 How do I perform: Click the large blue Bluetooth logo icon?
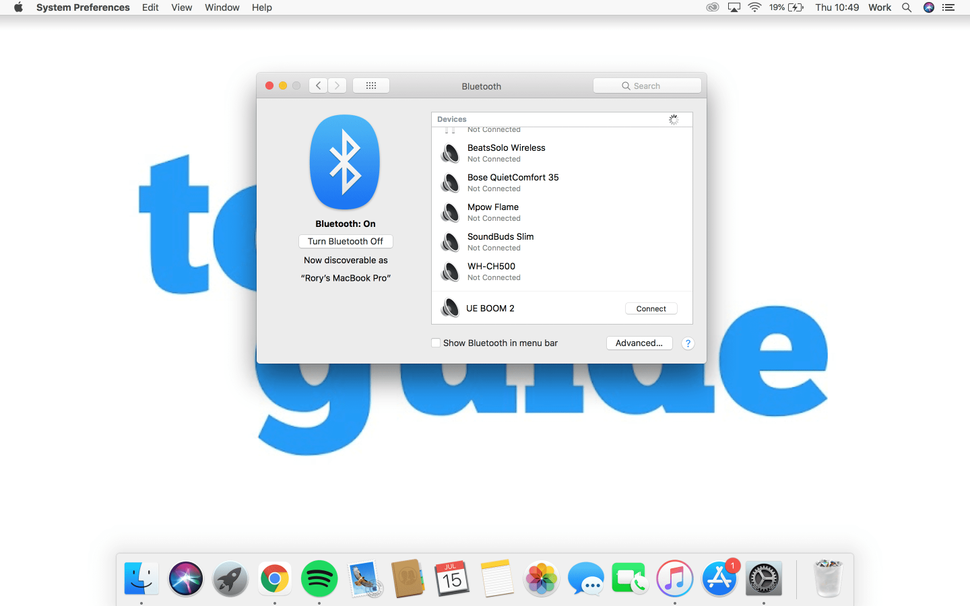pos(344,164)
